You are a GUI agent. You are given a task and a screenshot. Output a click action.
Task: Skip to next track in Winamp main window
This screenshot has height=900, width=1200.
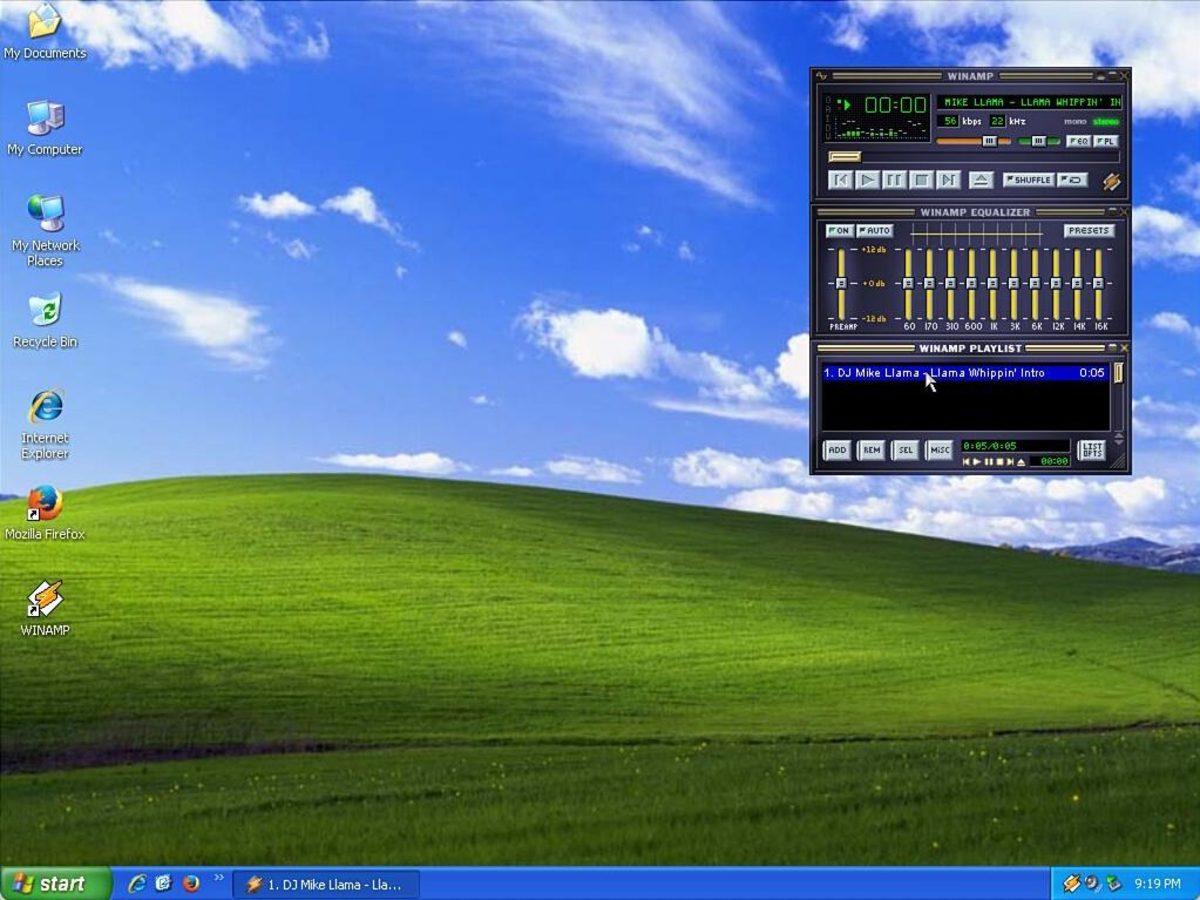pos(949,180)
